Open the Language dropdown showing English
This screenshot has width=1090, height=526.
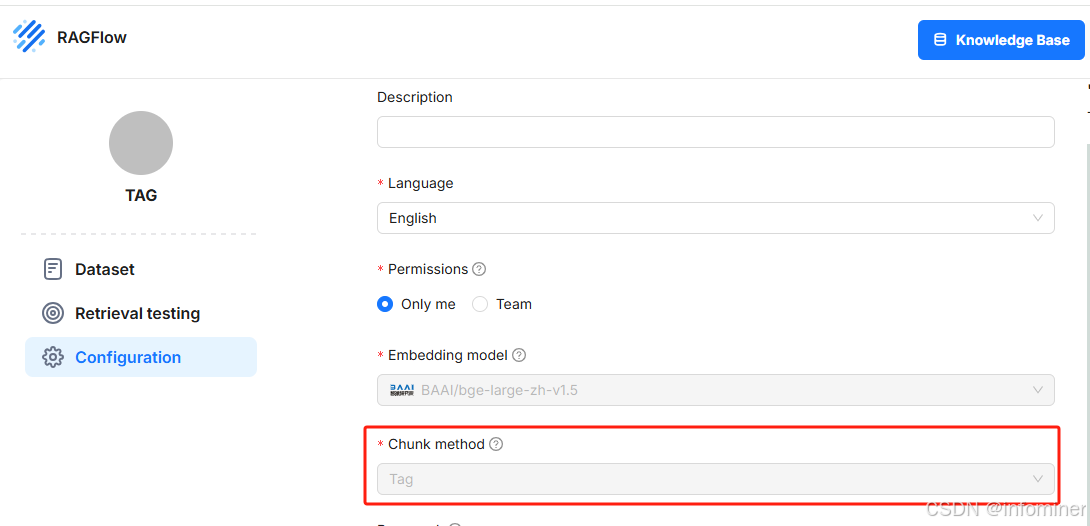coord(715,218)
